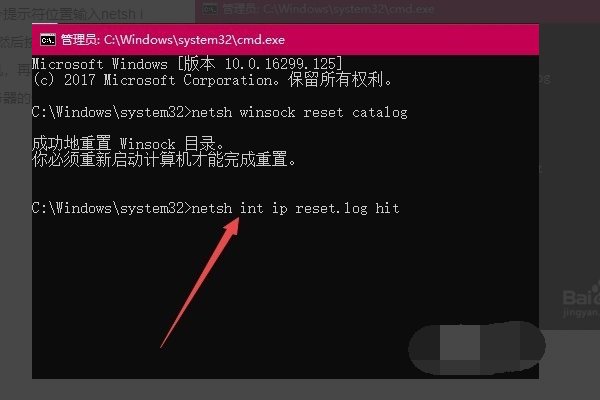Click the netsh winsock reset catalog command
The width and height of the screenshot is (600, 400).
tap(300, 113)
